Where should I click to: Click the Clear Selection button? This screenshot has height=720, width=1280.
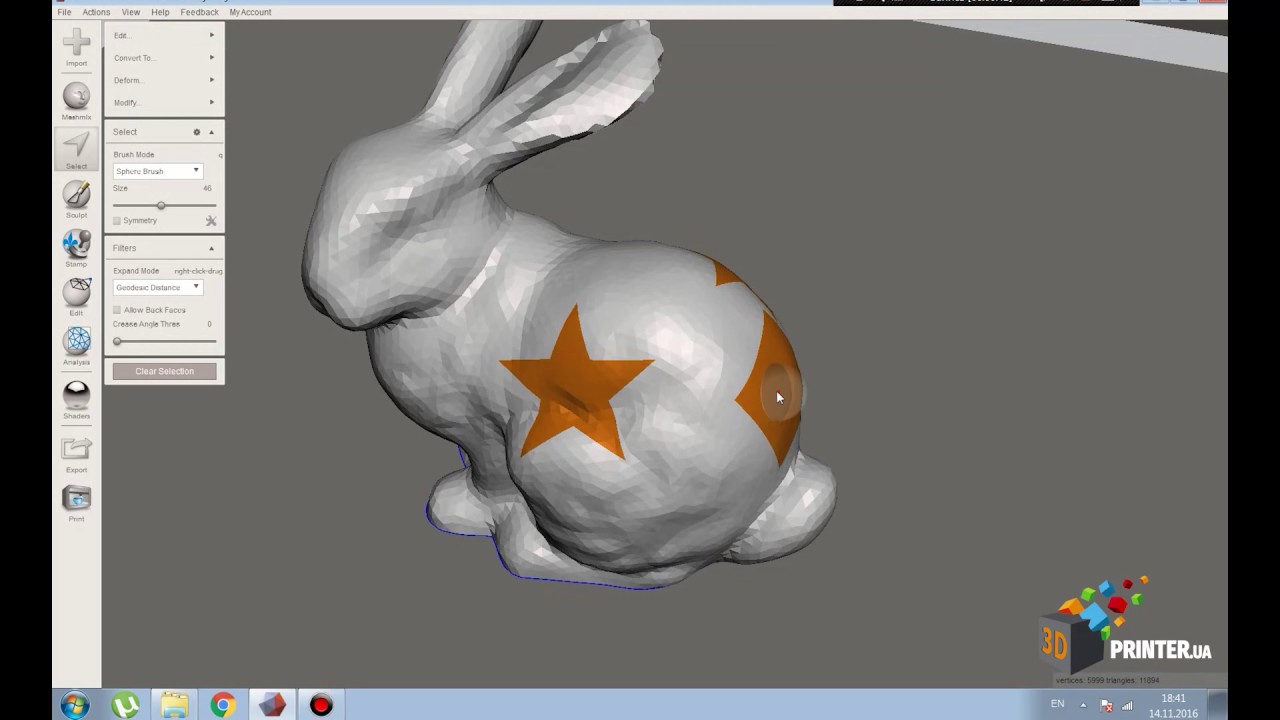[164, 371]
